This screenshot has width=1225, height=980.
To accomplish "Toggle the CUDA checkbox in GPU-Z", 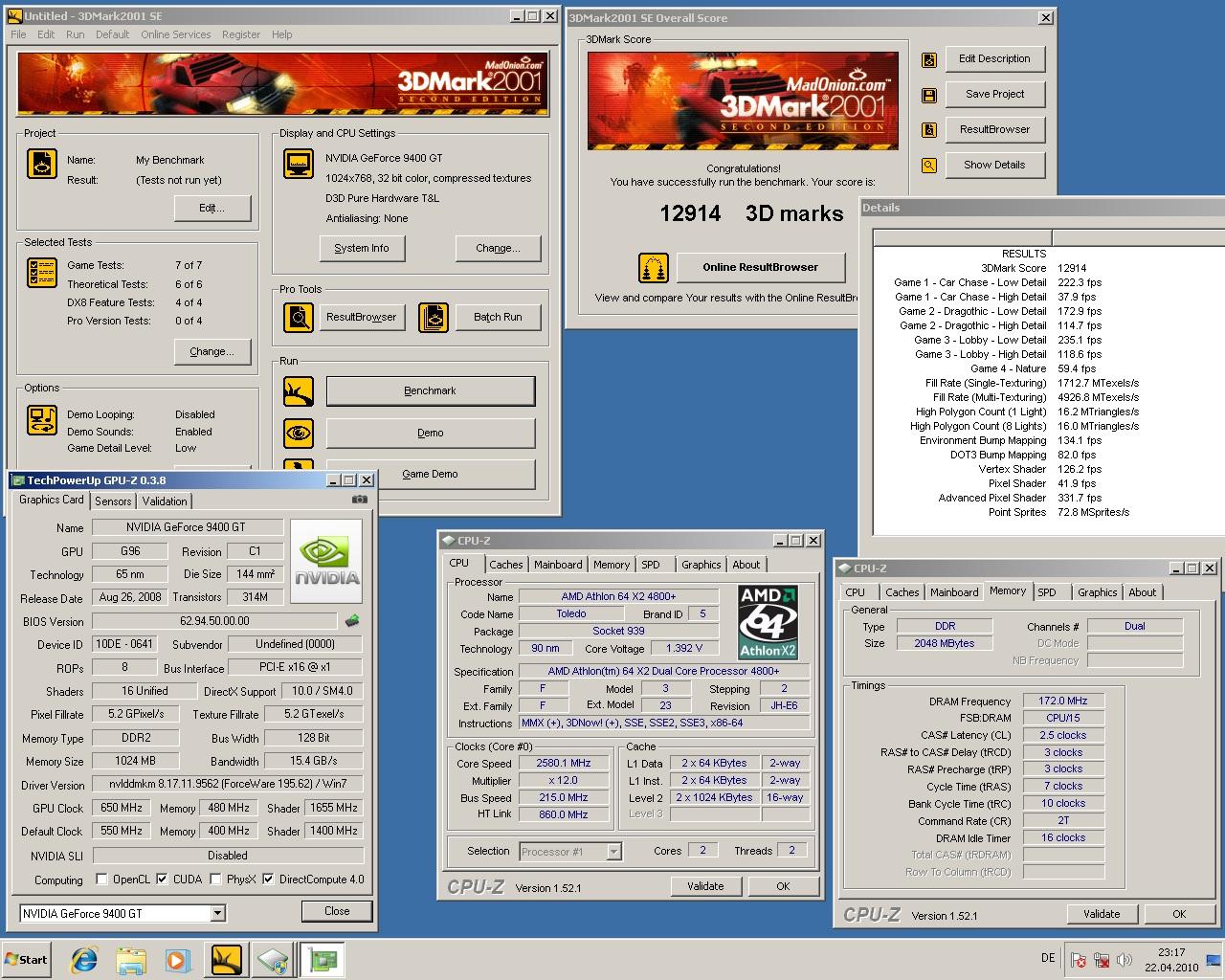I will pyautogui.click(x=162, y=879).
